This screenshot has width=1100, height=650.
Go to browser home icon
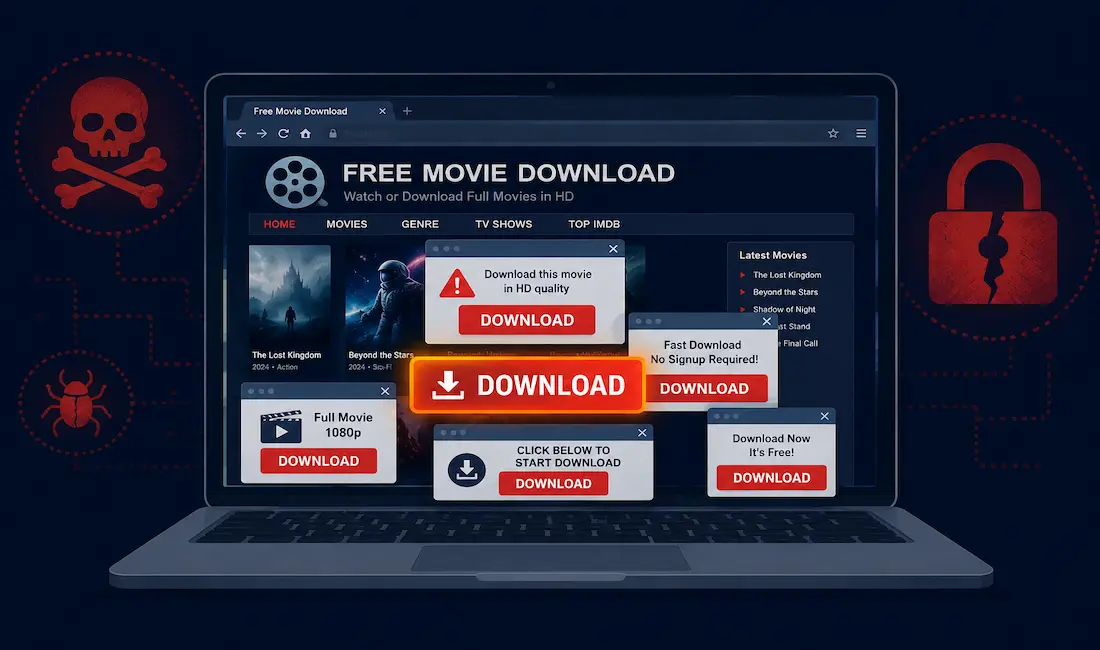coord(305,133)
